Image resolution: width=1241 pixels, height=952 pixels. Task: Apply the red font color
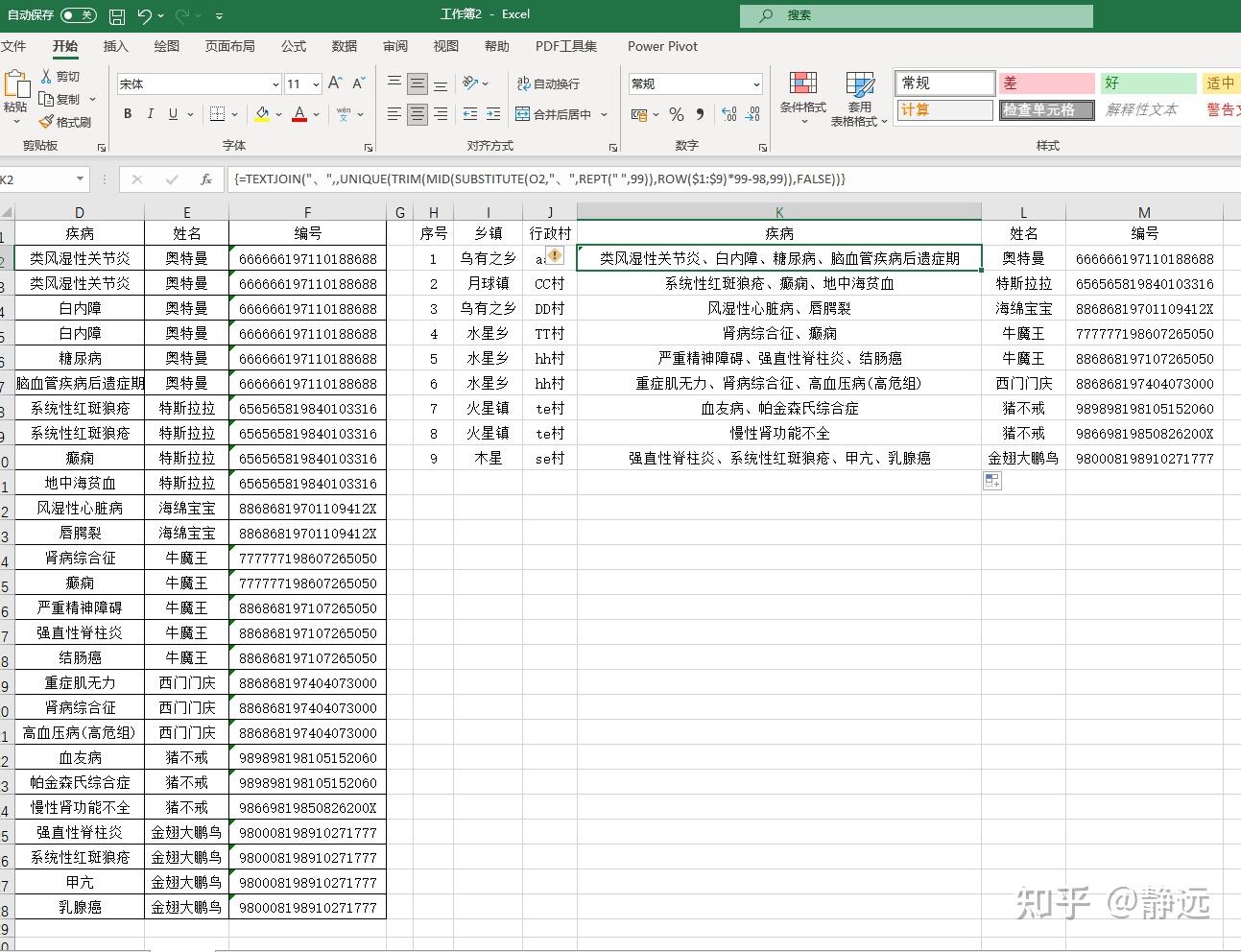[x=299, y=114]
